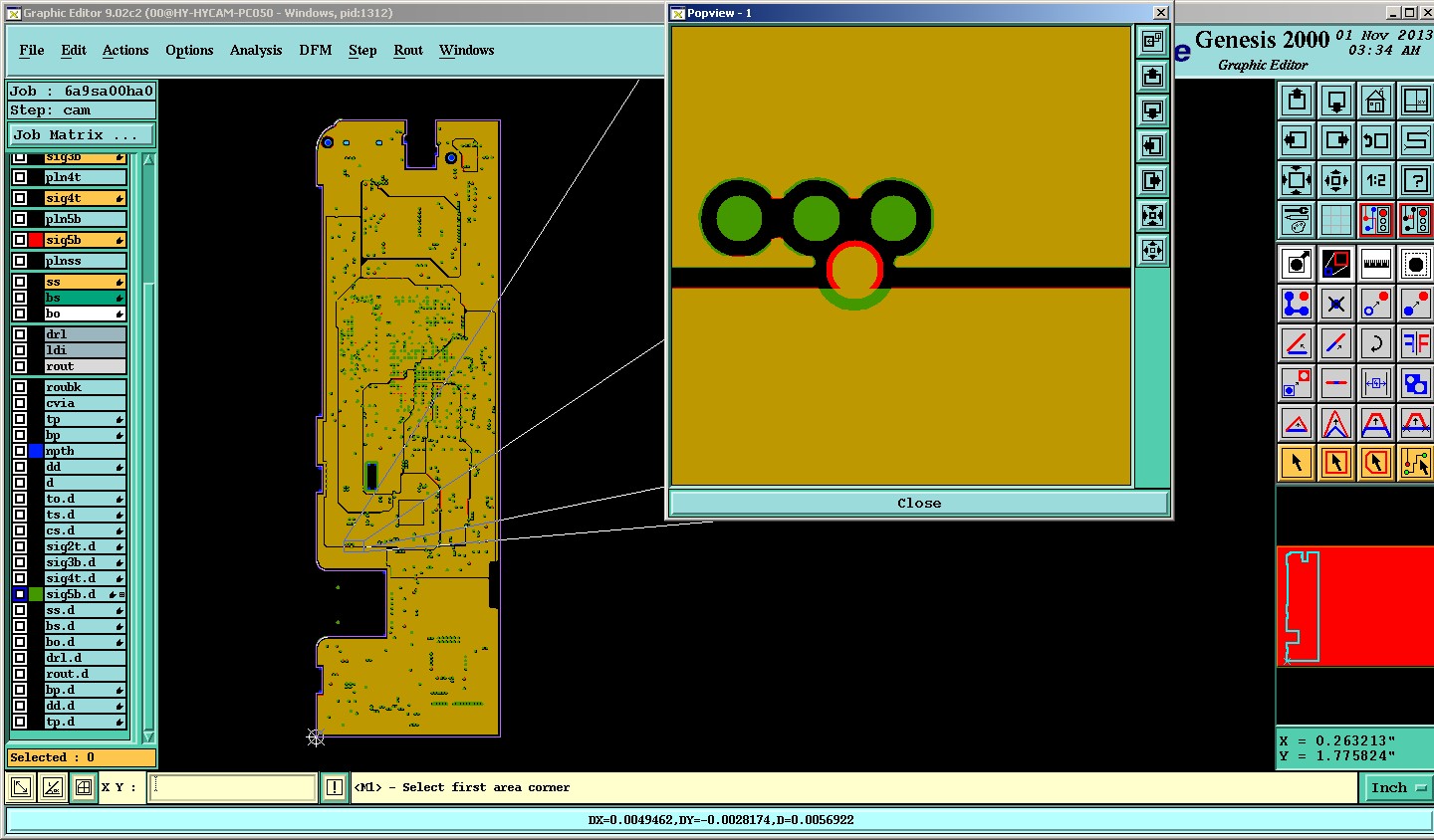Click the 1:2 zoom scale icon
The width and height of the screenshot is (1434, 840).
[1376, 180]
